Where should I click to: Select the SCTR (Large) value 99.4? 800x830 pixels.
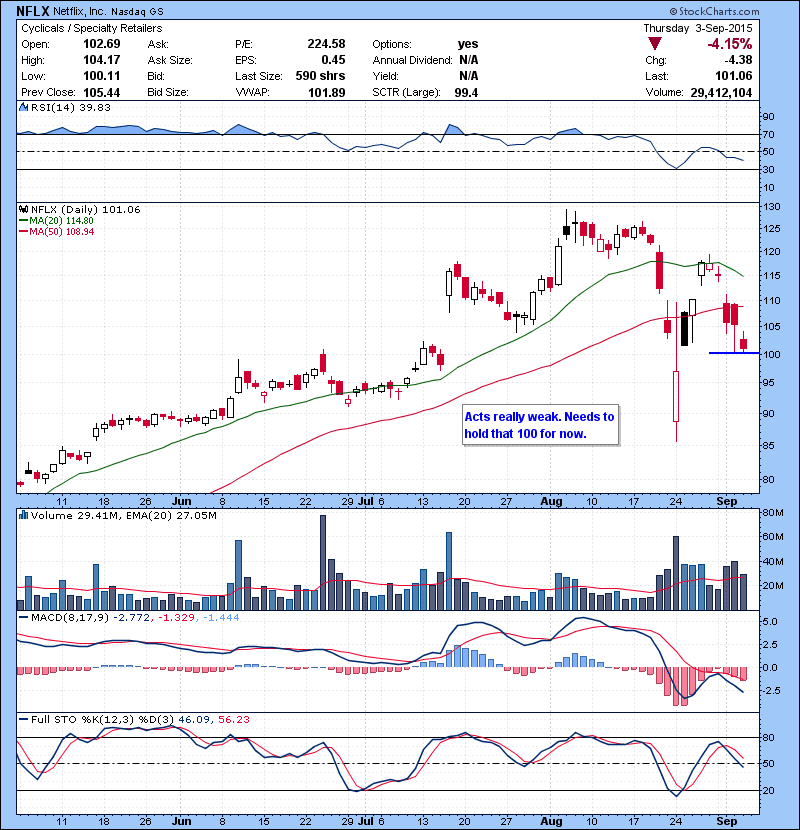466,92
